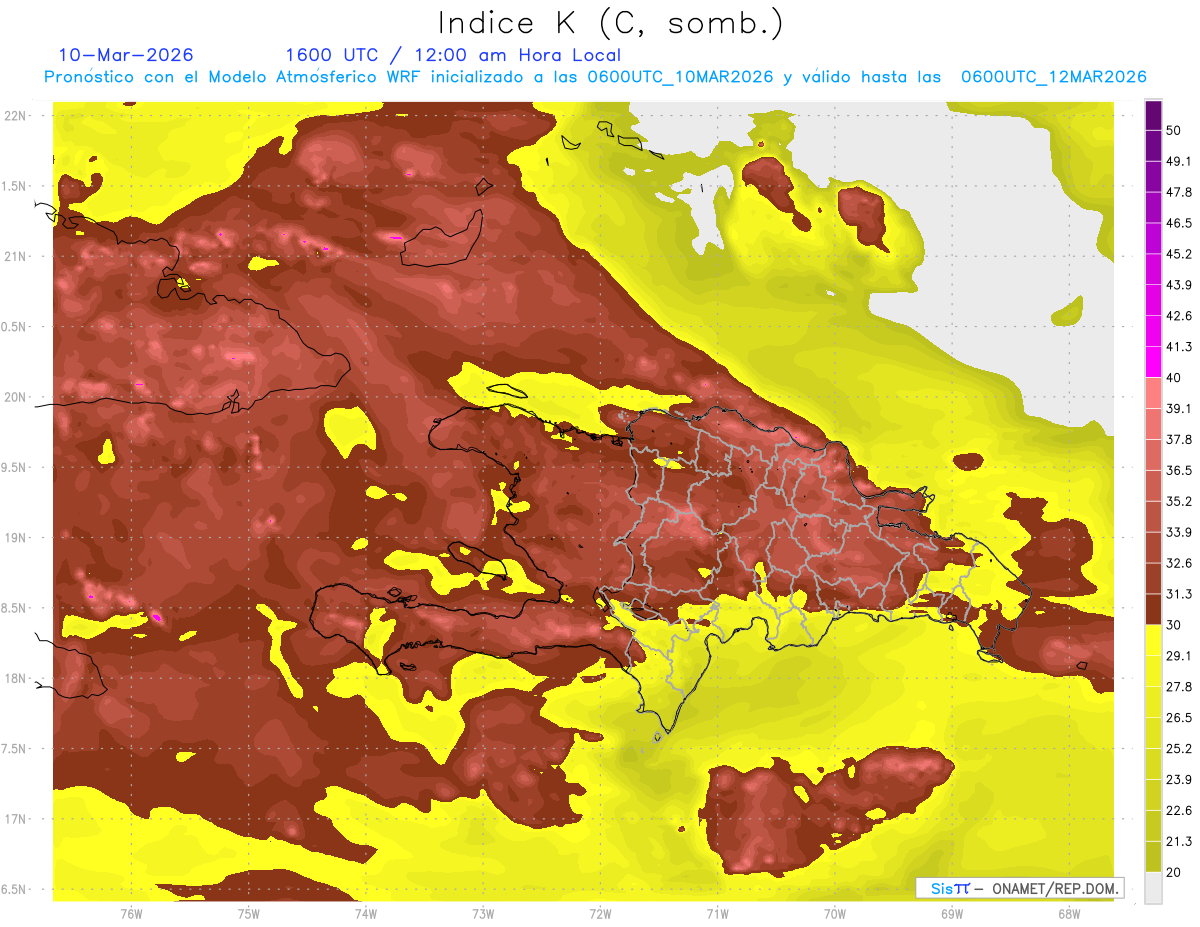Click the purple 50 color swatch in legend
Image resolution: width=1200 pixels, height=927 pixels.
click(x=1153, y=115)
